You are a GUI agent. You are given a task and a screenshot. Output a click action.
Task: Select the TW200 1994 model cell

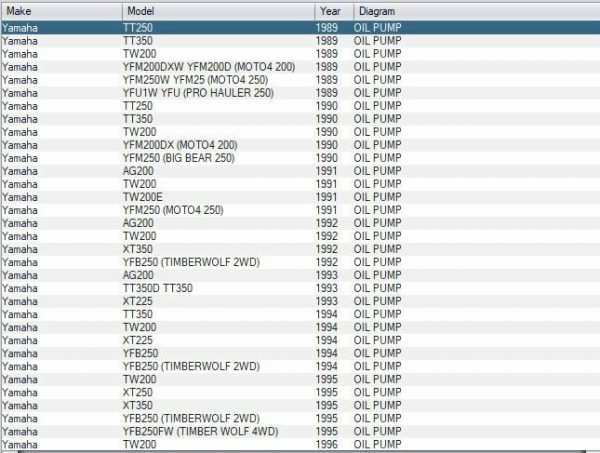tap(140, 327)
